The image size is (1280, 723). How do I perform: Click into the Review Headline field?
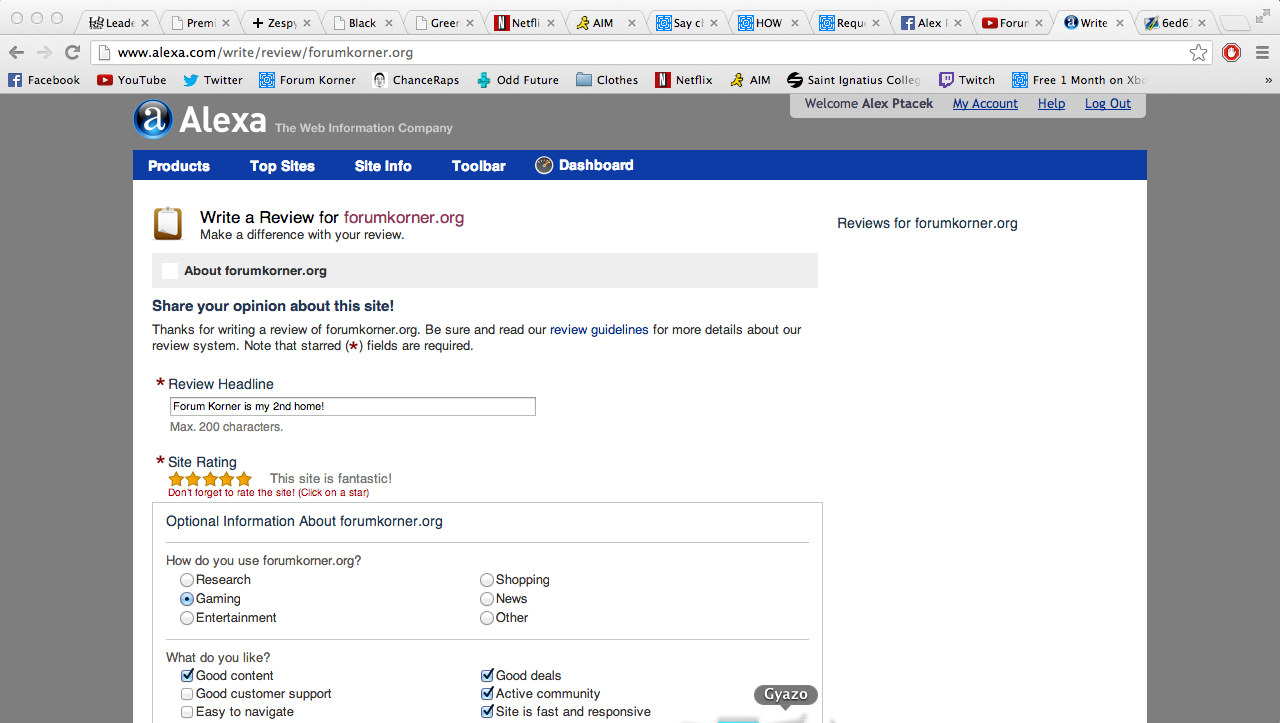353,406
